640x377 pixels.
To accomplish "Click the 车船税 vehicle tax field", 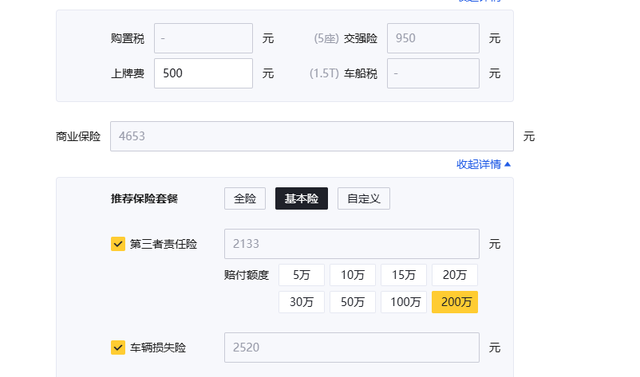I will [433, 73].
